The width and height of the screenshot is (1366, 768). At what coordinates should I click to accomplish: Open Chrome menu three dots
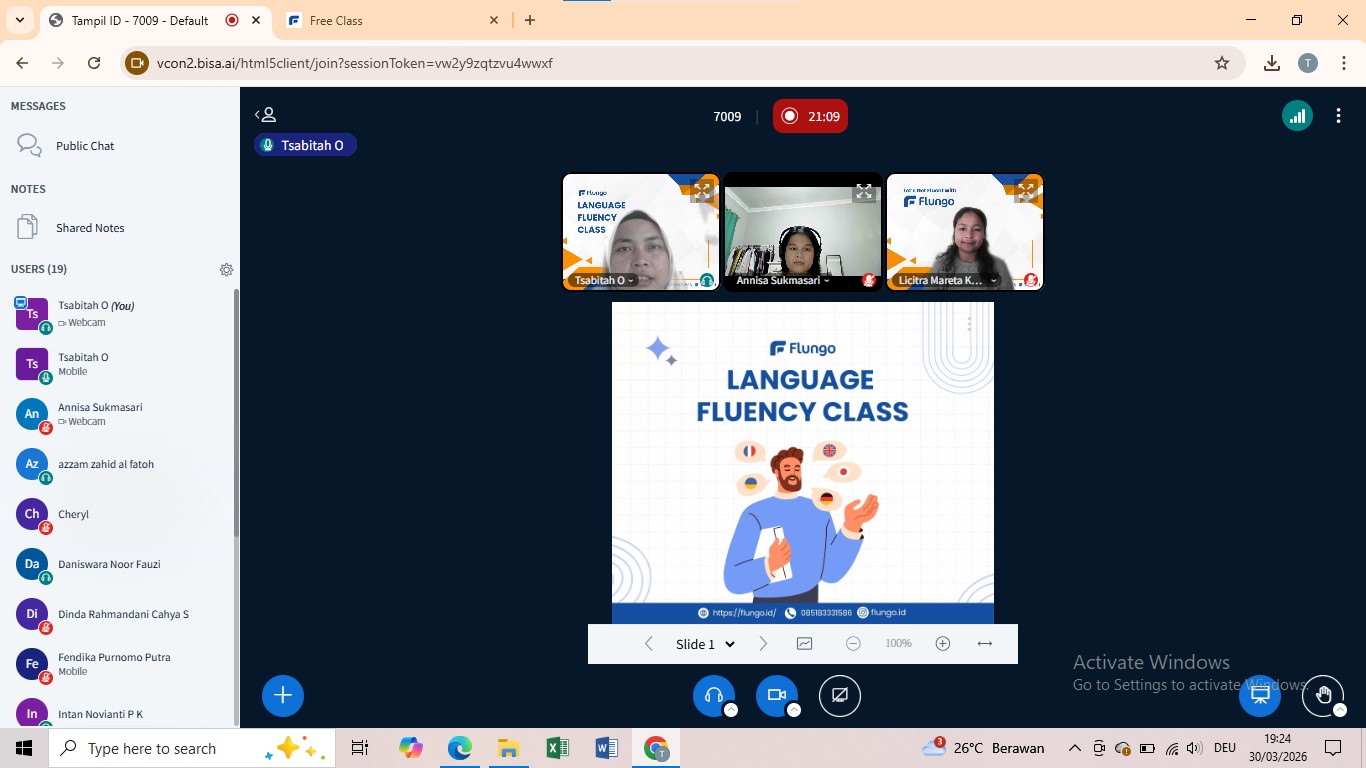(1343, 63)
